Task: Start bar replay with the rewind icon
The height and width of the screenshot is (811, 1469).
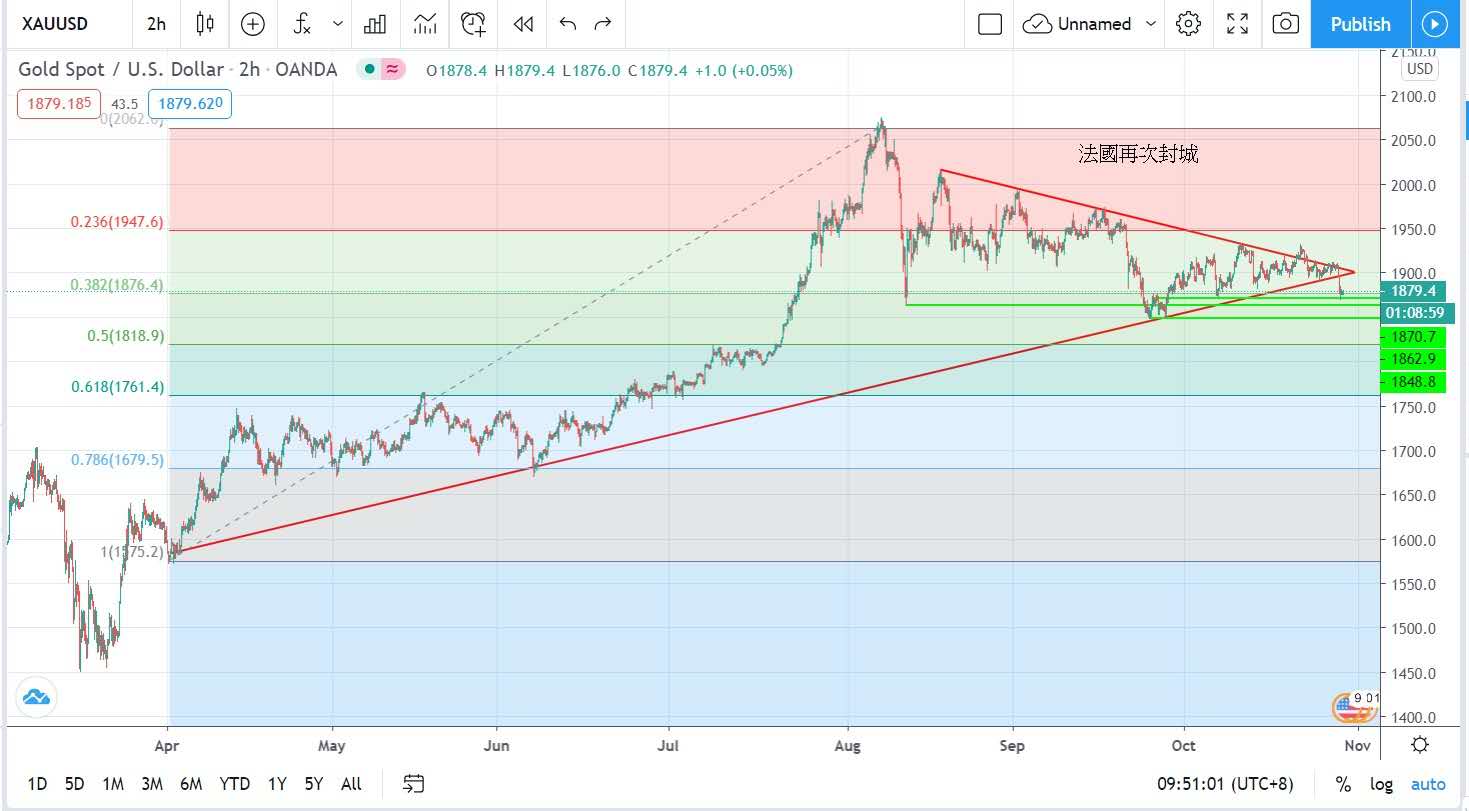Action: [x=522, y=24]
